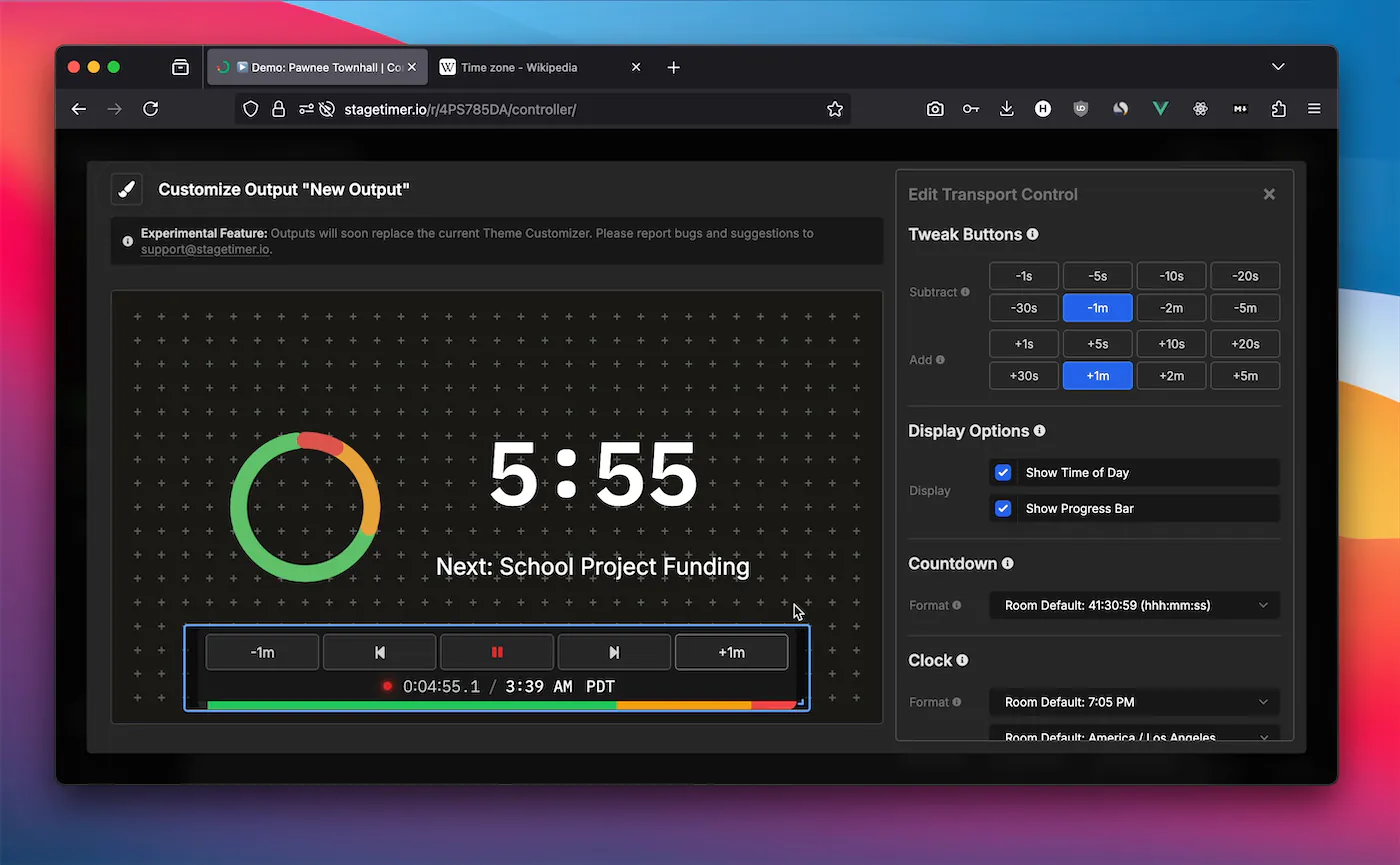The width and height of the screenshot is (1400, 865).
Task: Open the Firefox hamburger menu
Action: 1314,108
